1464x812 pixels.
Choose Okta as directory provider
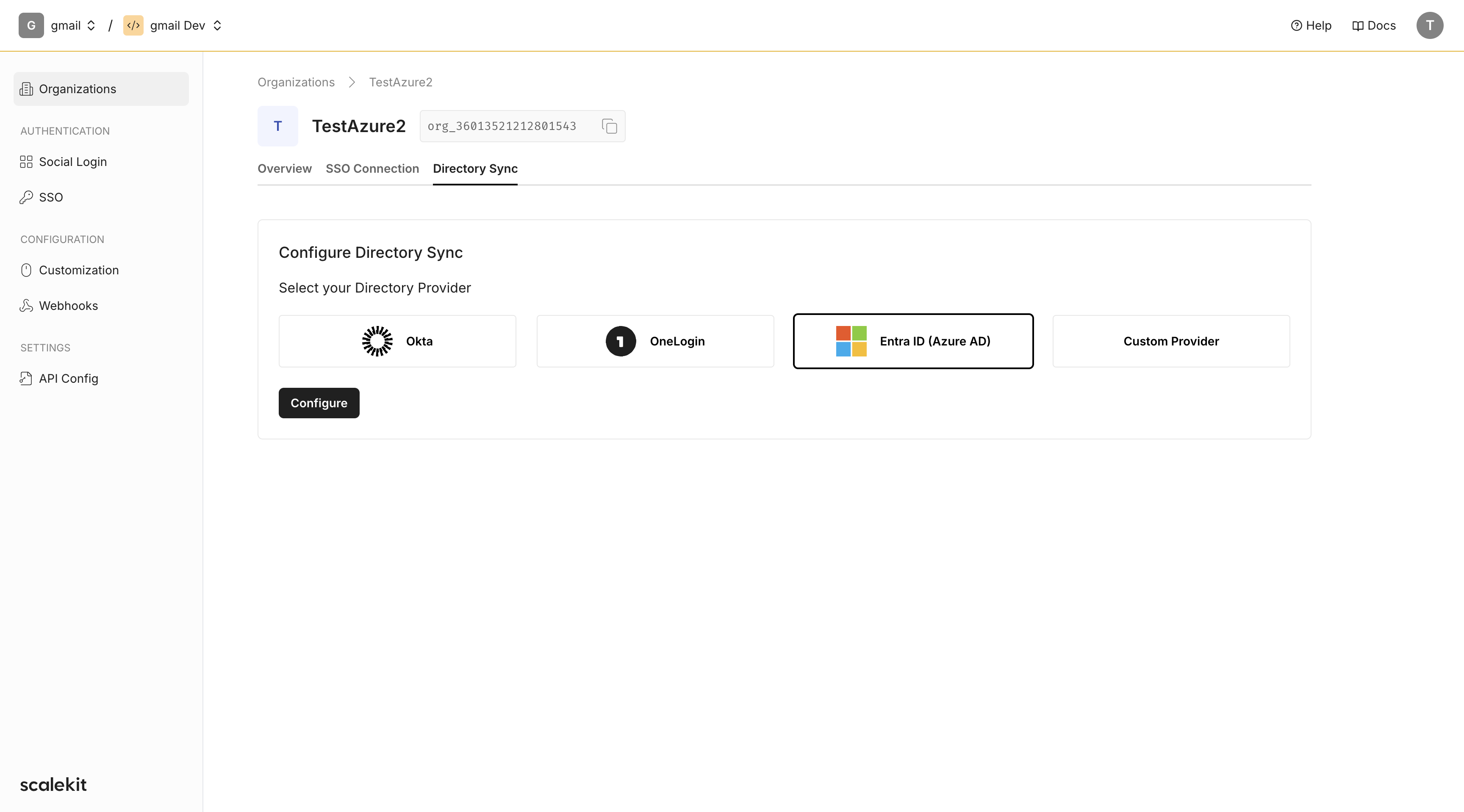(397, 341)
